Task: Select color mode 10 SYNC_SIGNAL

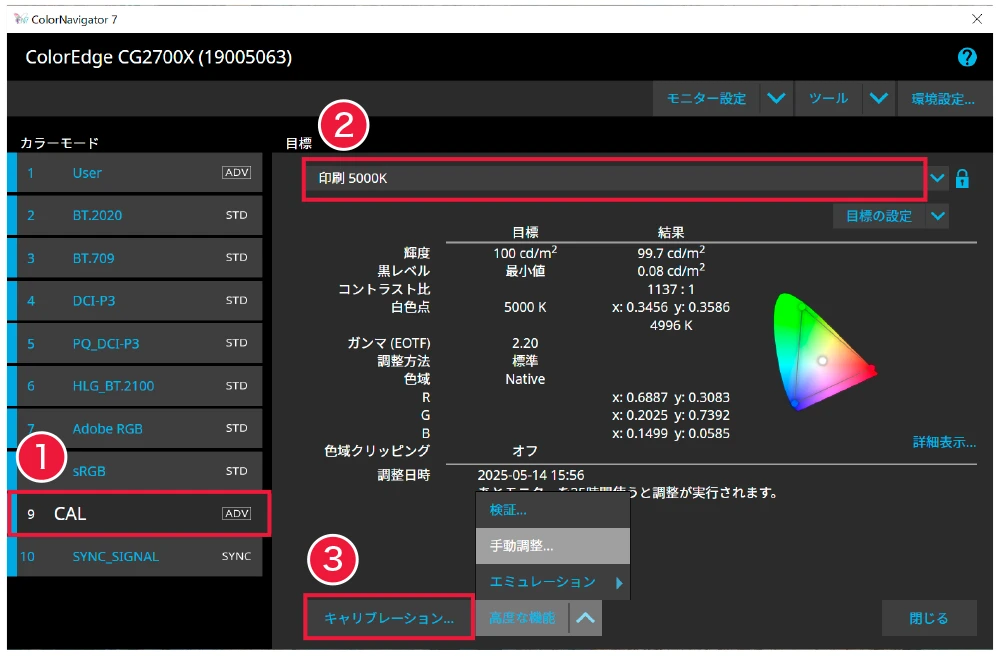Action: point(135,556)
